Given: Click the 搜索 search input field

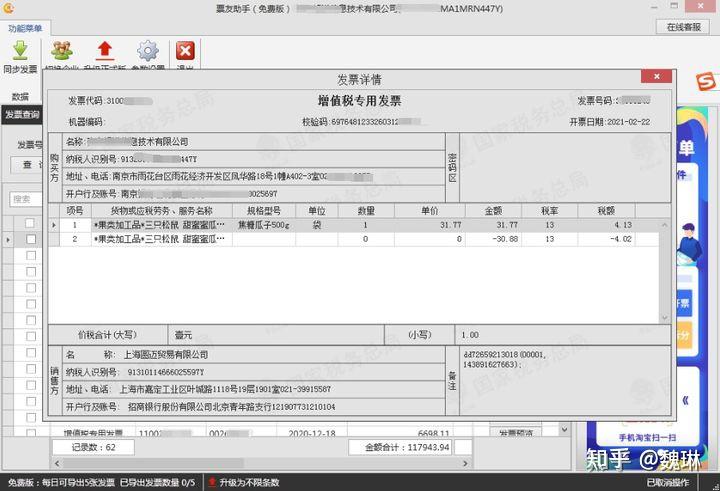Looking at the screenshot, I should [26, 199].
